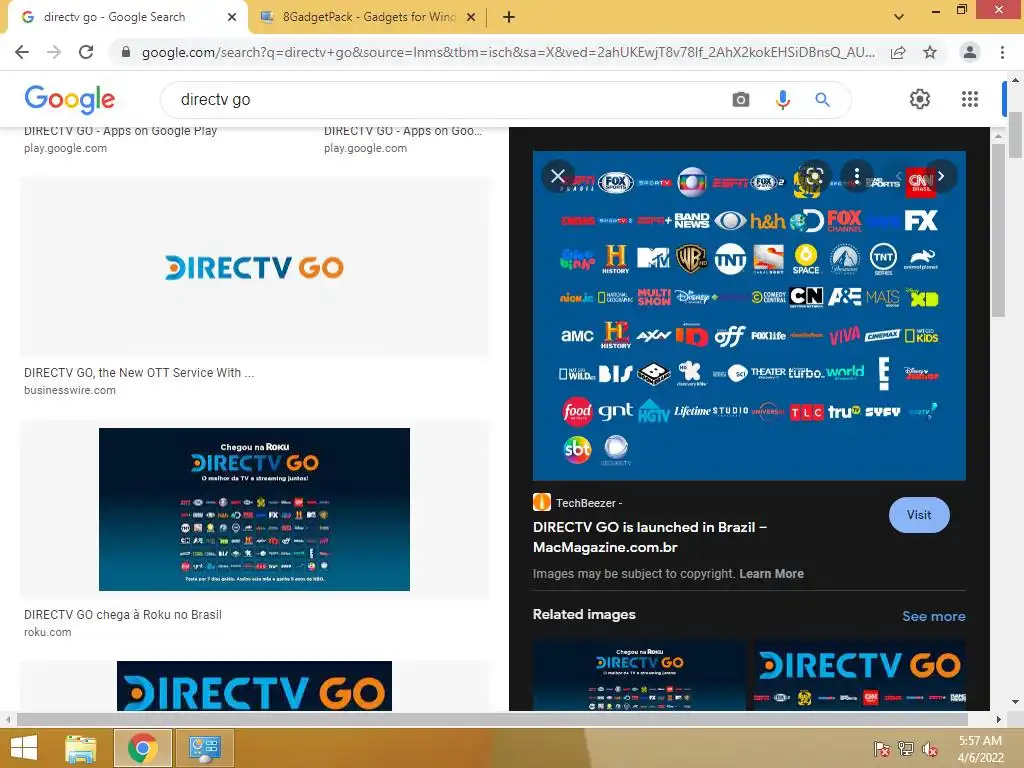Open bottom DIRECTV GO logo result thumbnail
The image size is (1024, 768).
point(255,686)
